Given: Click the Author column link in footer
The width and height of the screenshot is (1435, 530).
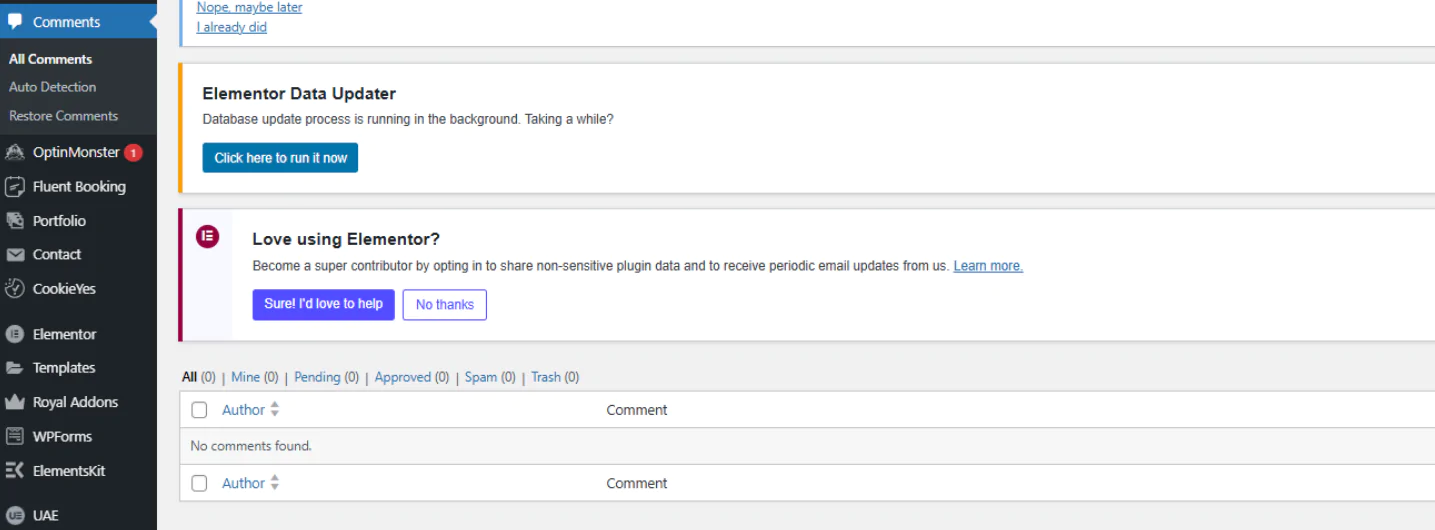Looking at the screenshot, I should 243,483.
